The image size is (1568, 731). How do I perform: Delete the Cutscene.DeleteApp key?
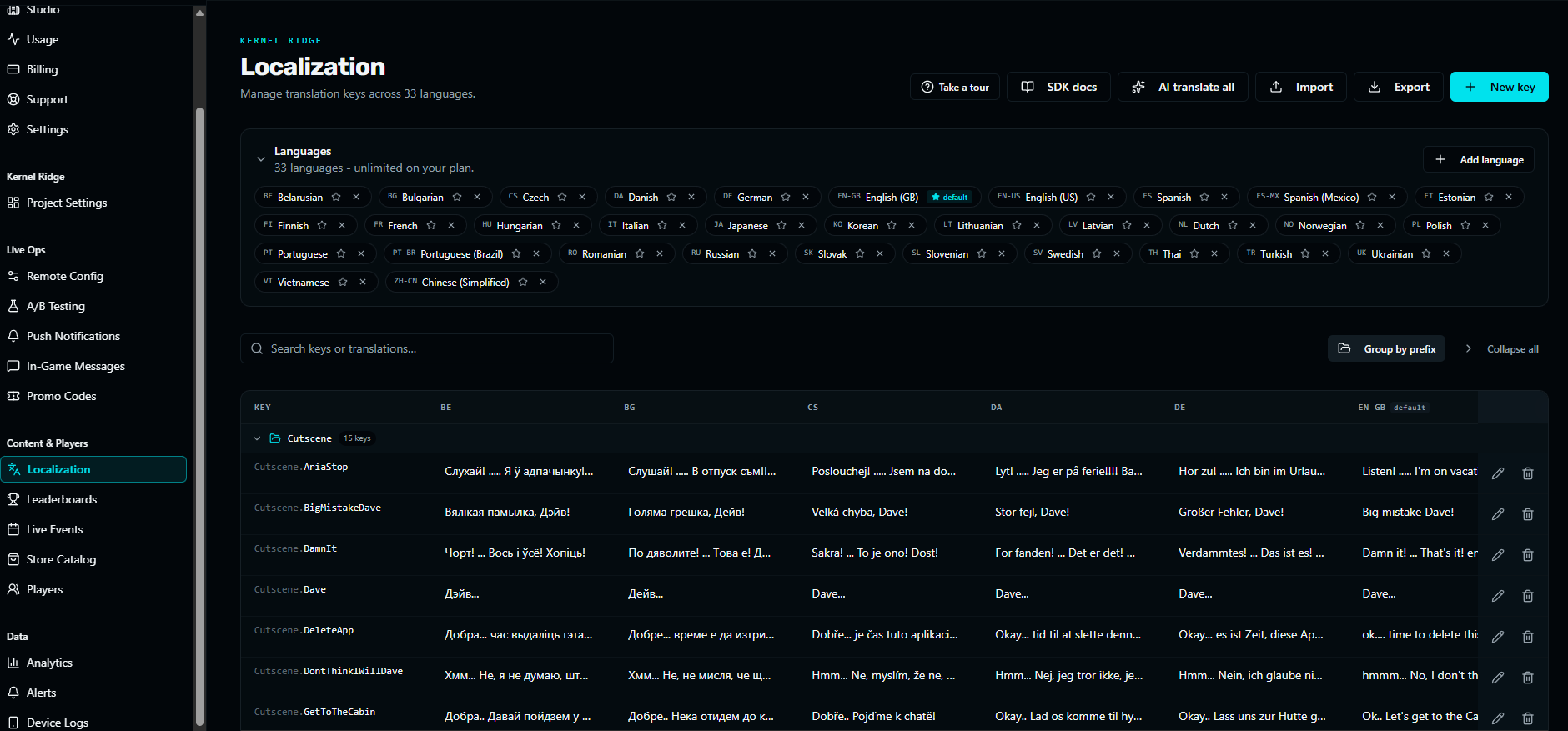[1528, 637]
